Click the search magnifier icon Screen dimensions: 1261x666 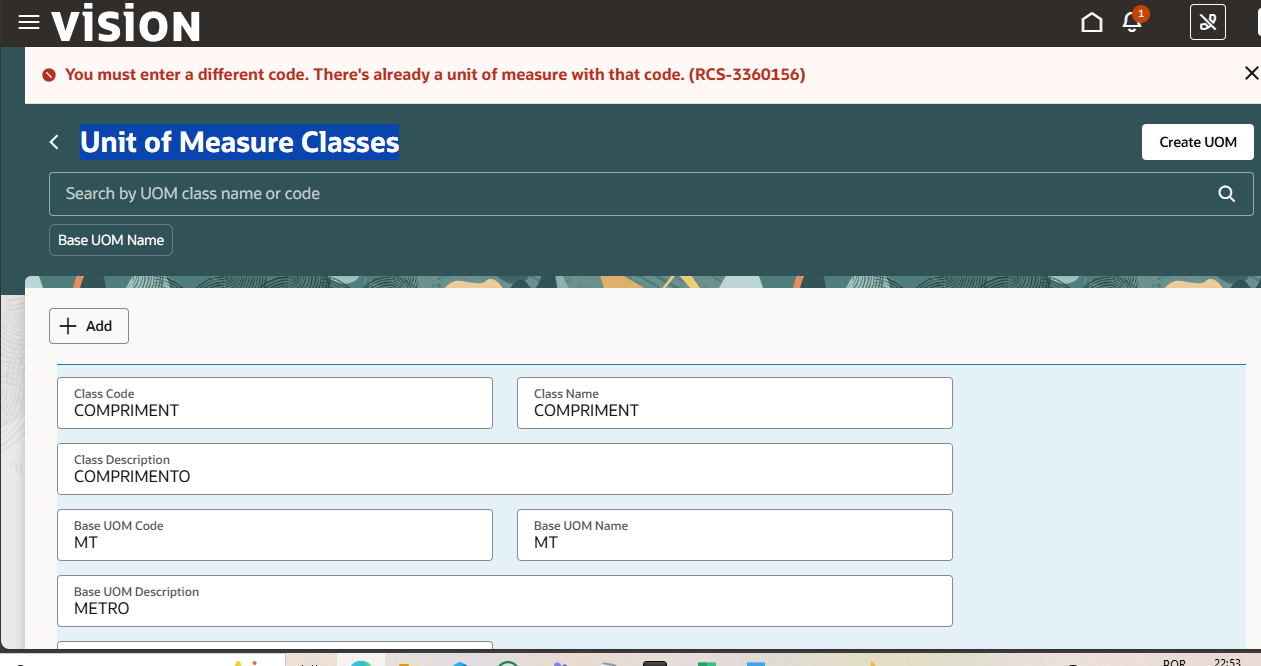tap(1226, 193)
